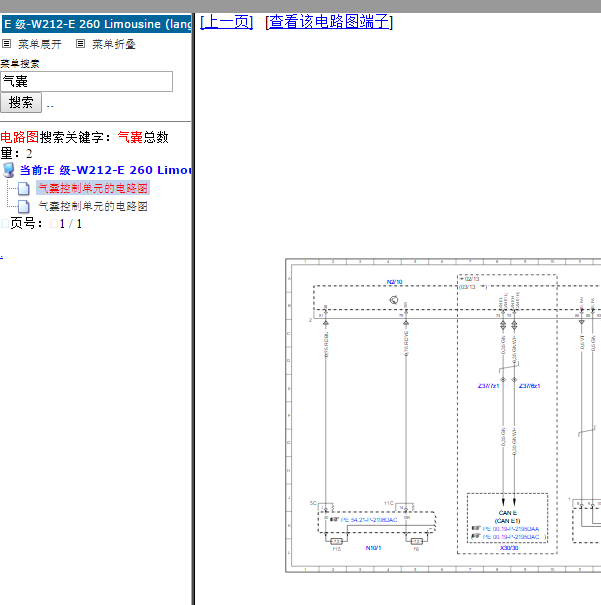601x605 pixels.
Task: Focus the 菜单搜索 input containing 气囊
Action: click(x=86, y=81)
